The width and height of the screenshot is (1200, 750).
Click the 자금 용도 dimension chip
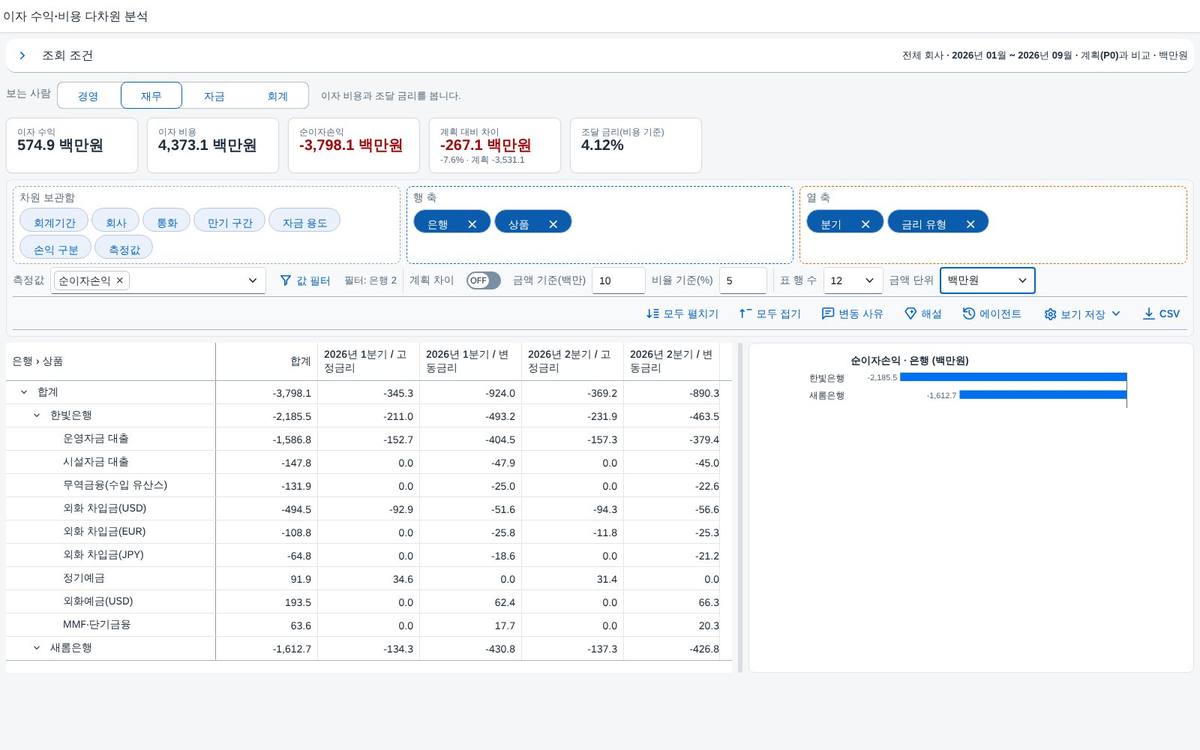305,222
